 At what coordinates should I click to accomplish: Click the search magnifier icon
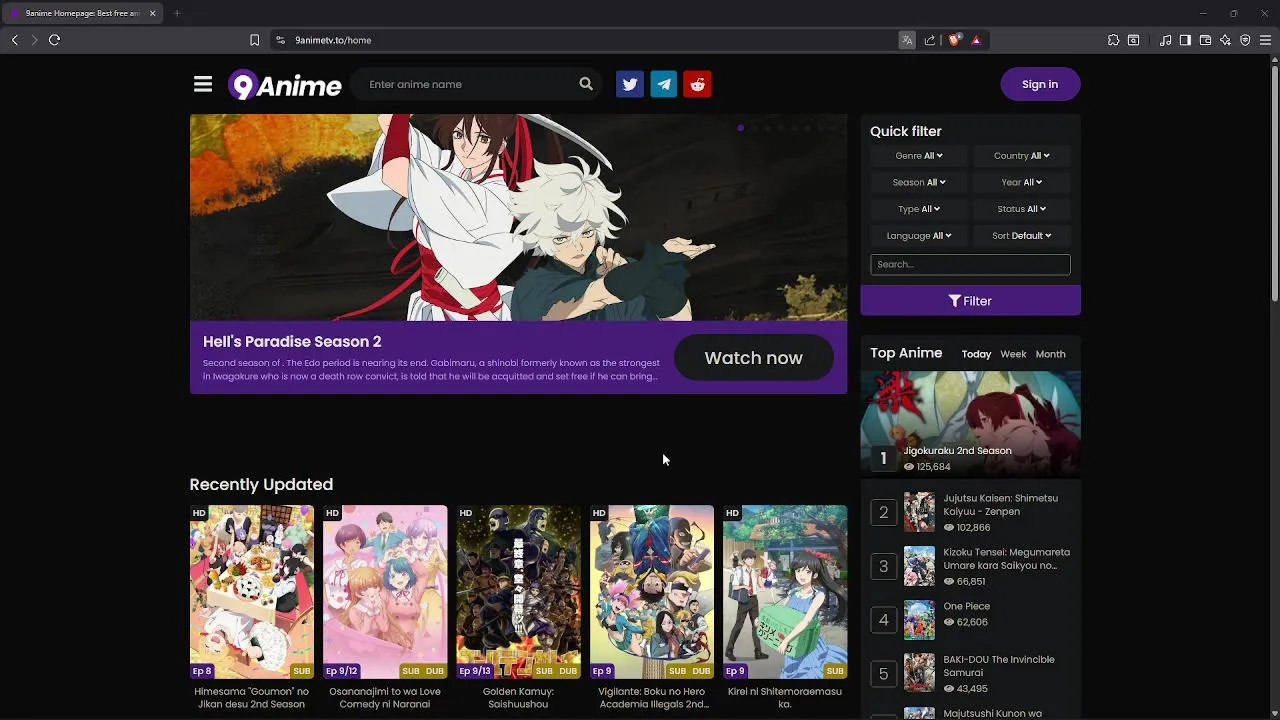pyautogui.click(x=586, y=84)
